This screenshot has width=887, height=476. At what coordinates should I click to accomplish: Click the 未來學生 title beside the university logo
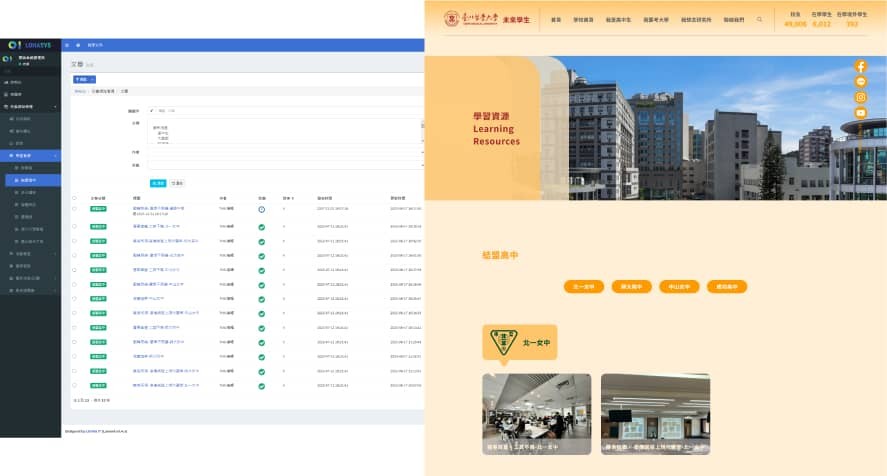[x=516, y=20]
